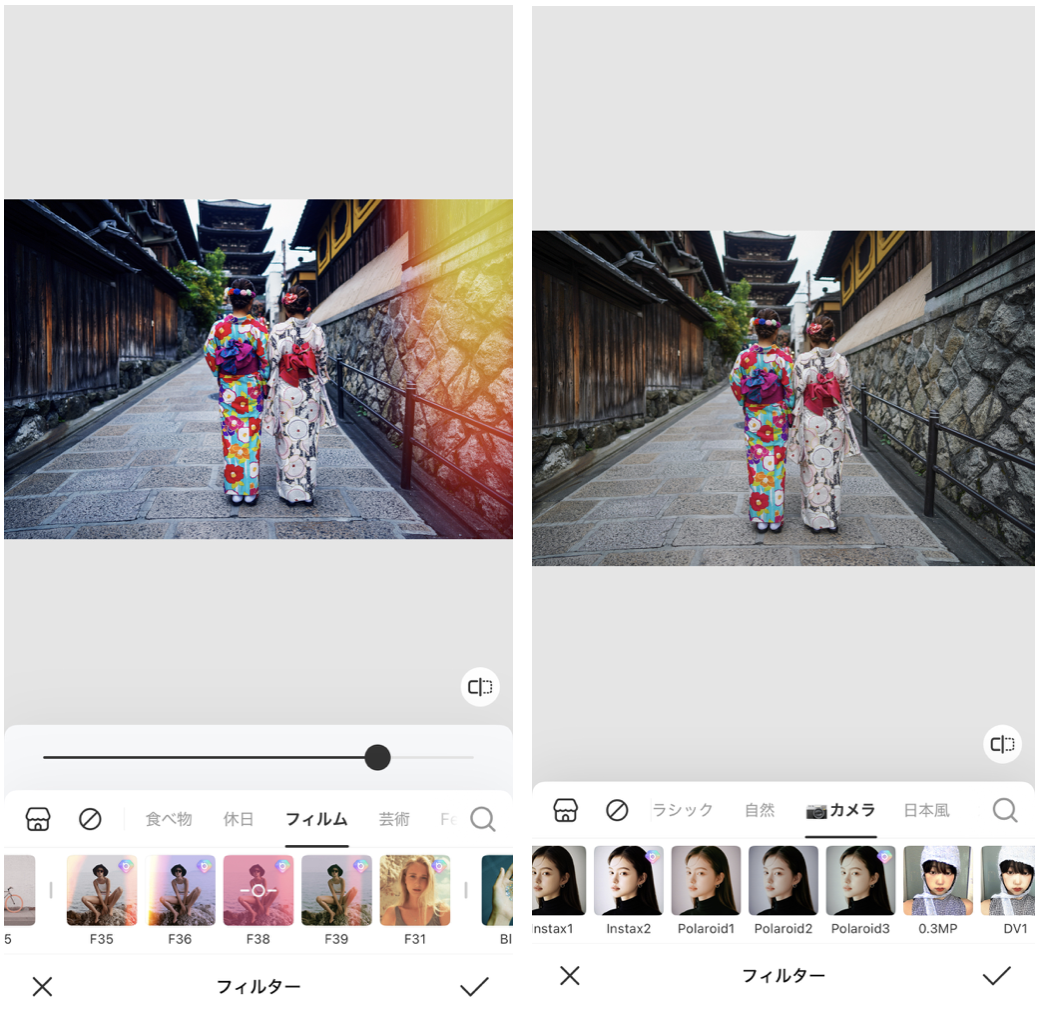Select the selected F38 filter thumbnail
Image resolution: width=1038 pixels, height=1016 pixels.
pyautogui.click(x=258, y=890)
